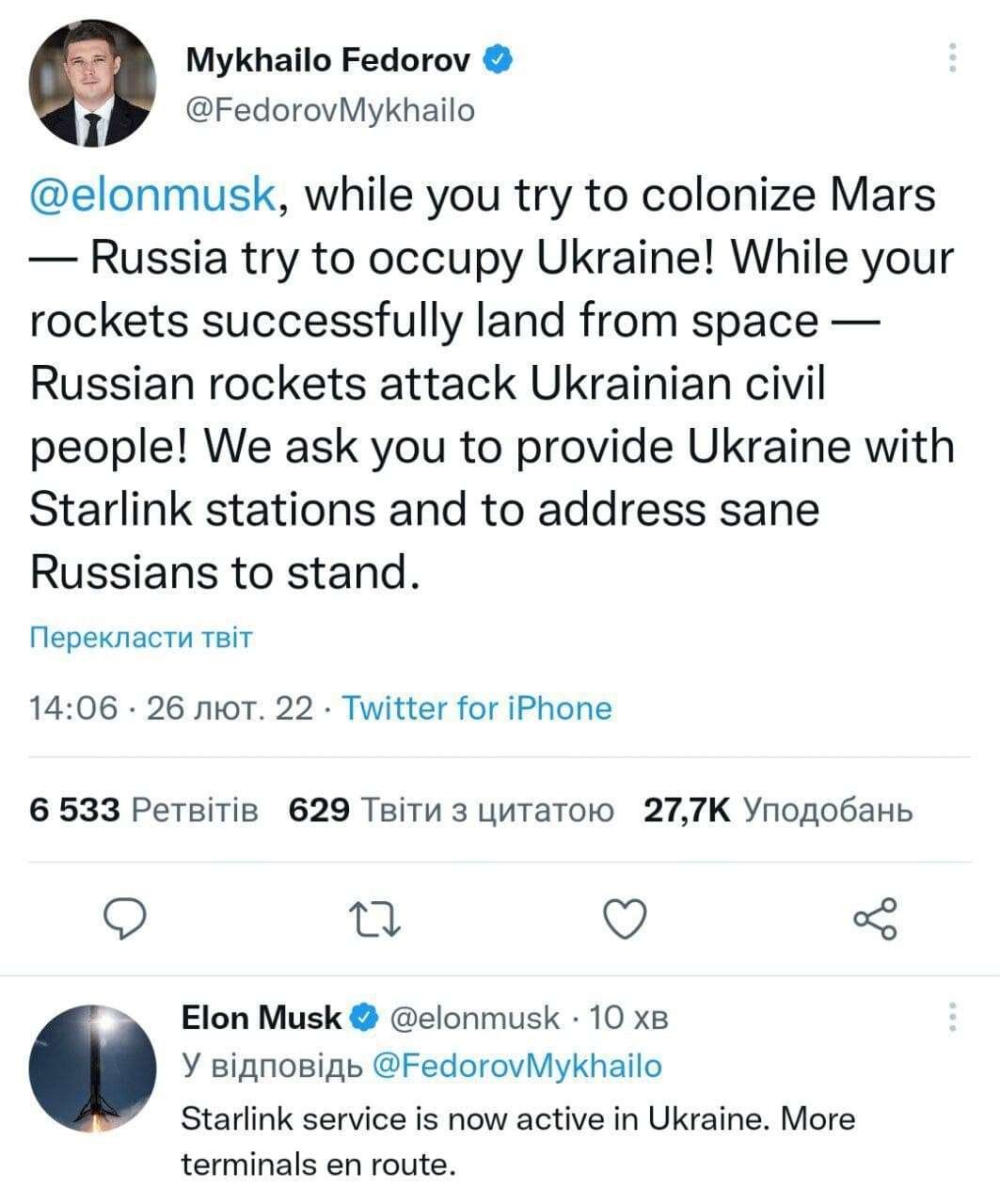View the 27,7K Уподобань likes list

point(777,809)
